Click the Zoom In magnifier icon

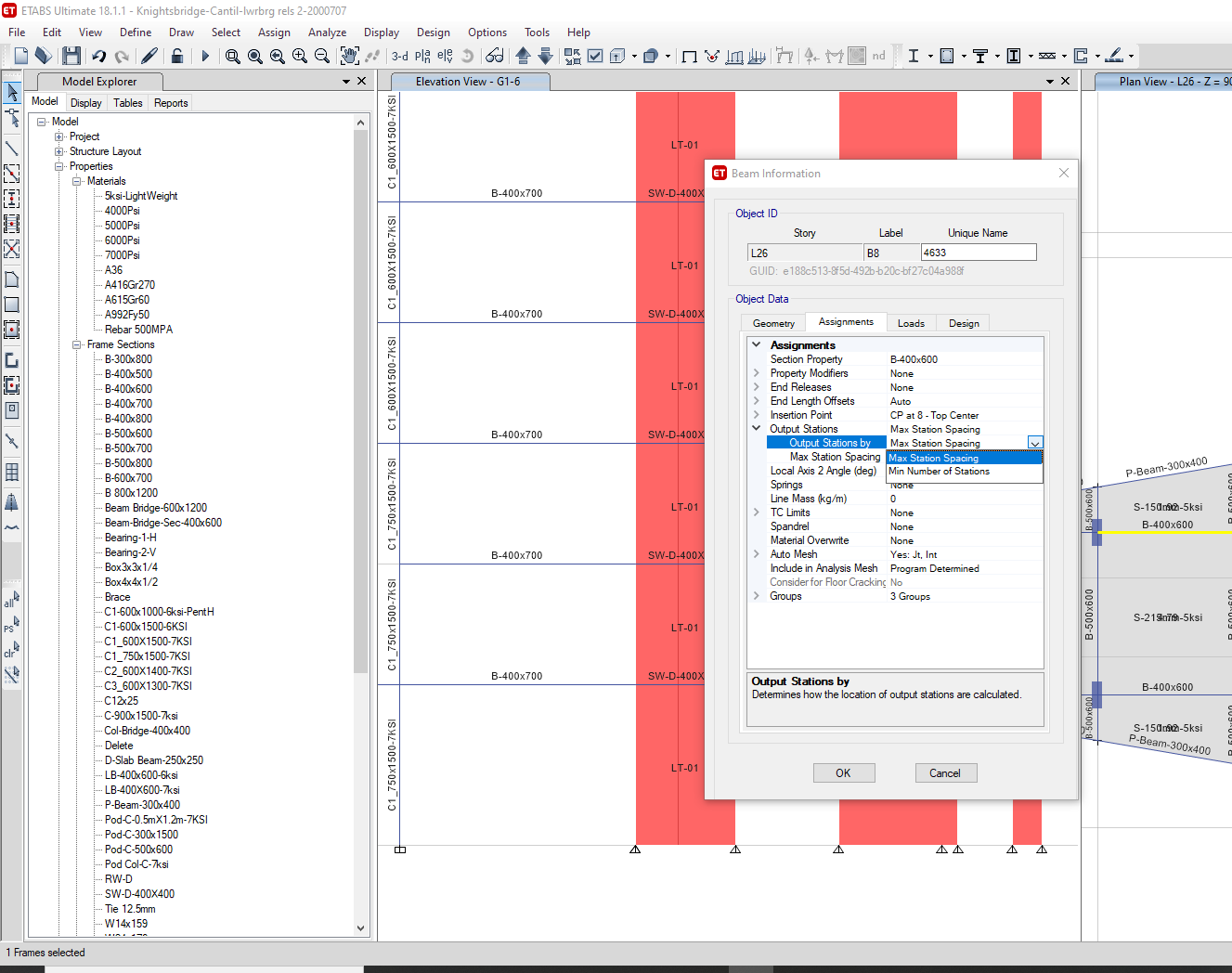click(299, 56)
